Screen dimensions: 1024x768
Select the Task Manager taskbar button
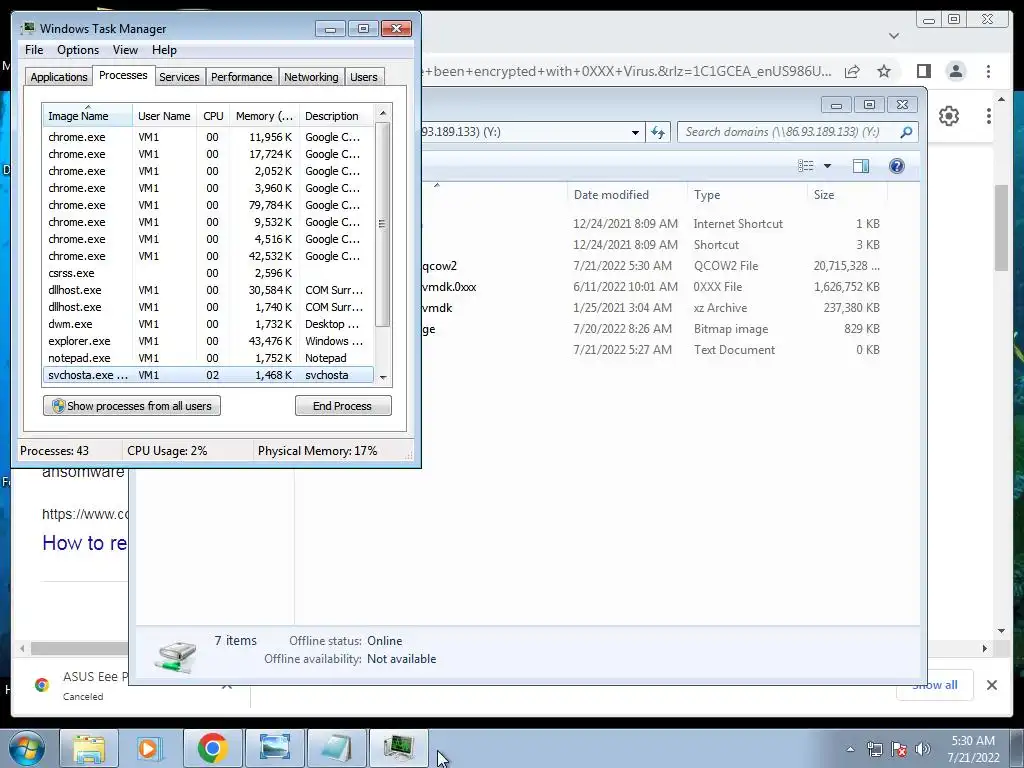[x=399, y=748]
